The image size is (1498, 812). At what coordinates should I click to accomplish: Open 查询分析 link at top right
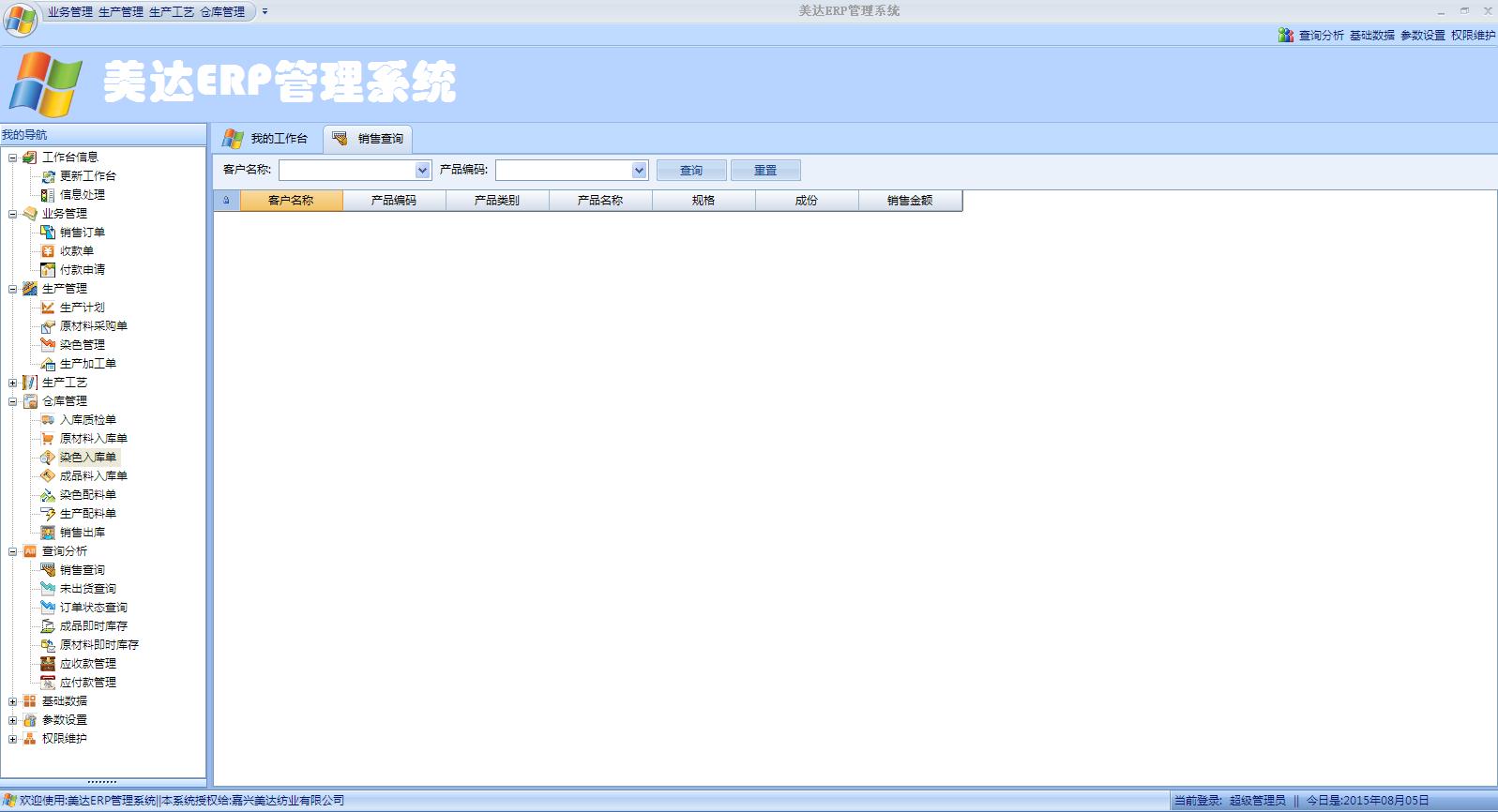(1322, 36)
